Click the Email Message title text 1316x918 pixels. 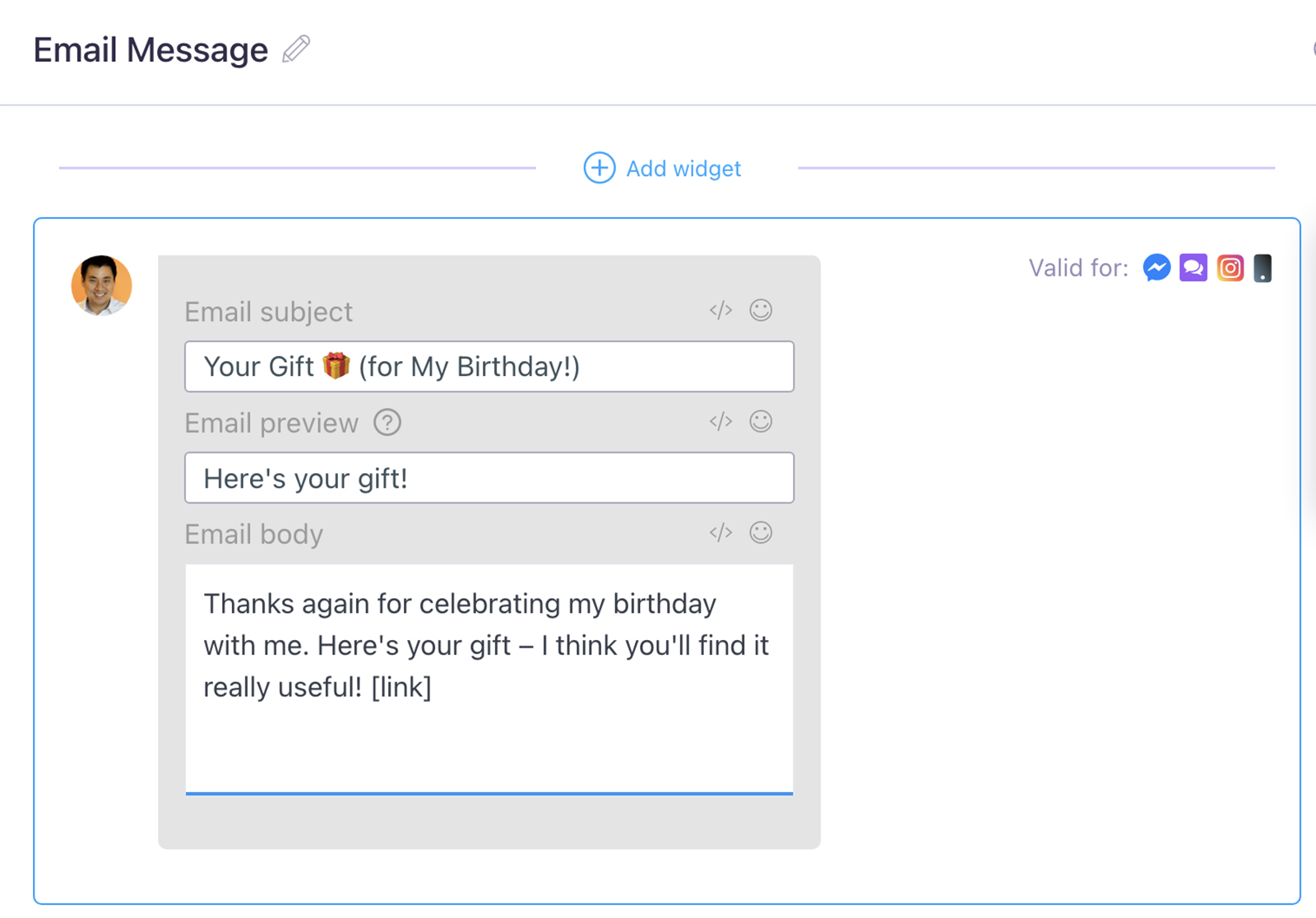(x=151, y=50)
